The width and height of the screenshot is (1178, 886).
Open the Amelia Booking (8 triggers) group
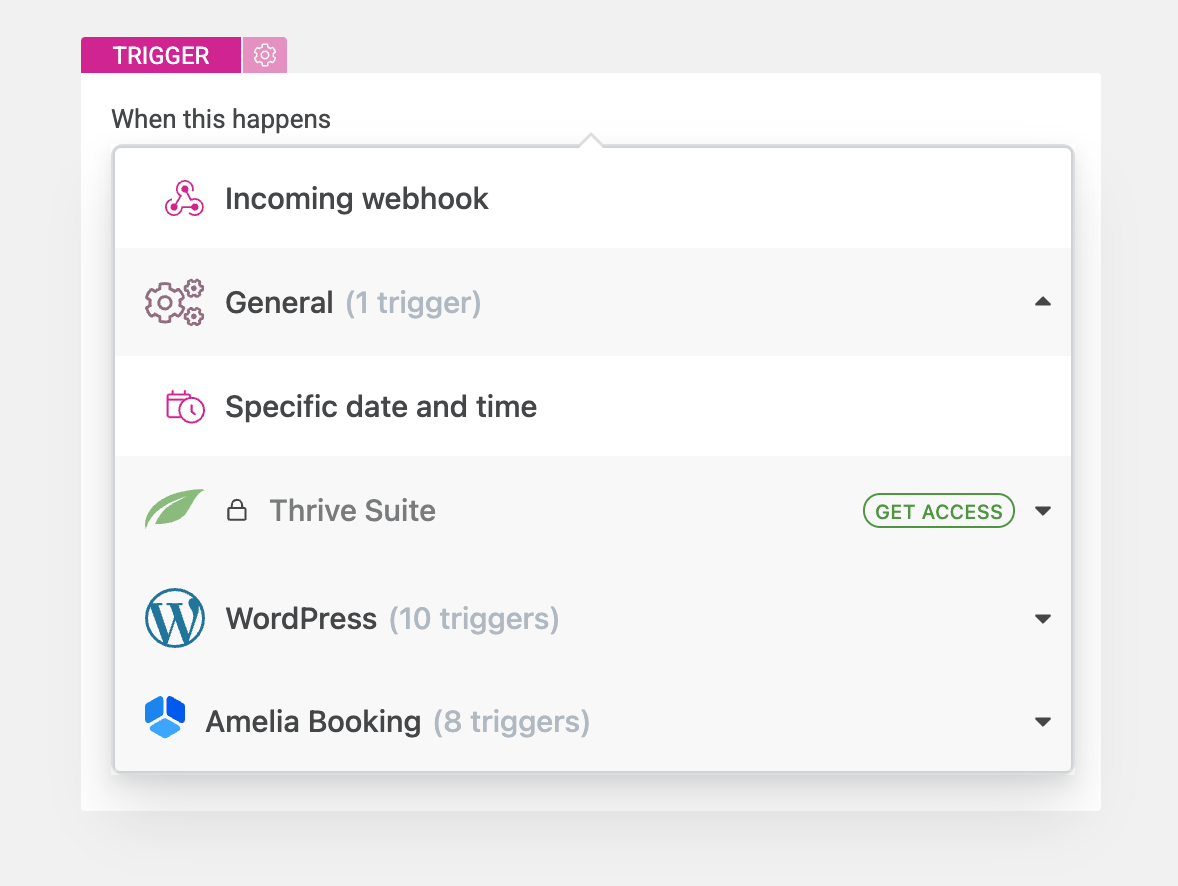tap(397, 722)
